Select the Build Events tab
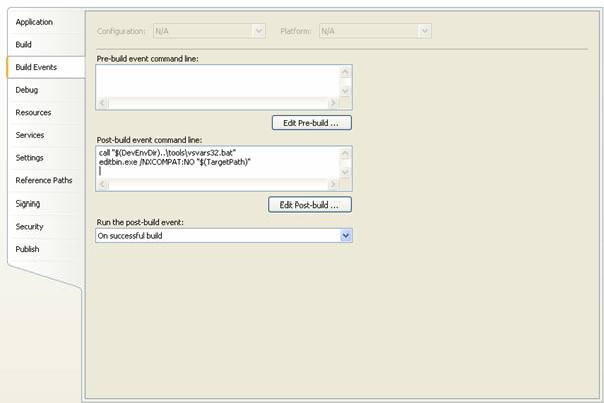This screenshot has width=604, height=403. (36, 67)
